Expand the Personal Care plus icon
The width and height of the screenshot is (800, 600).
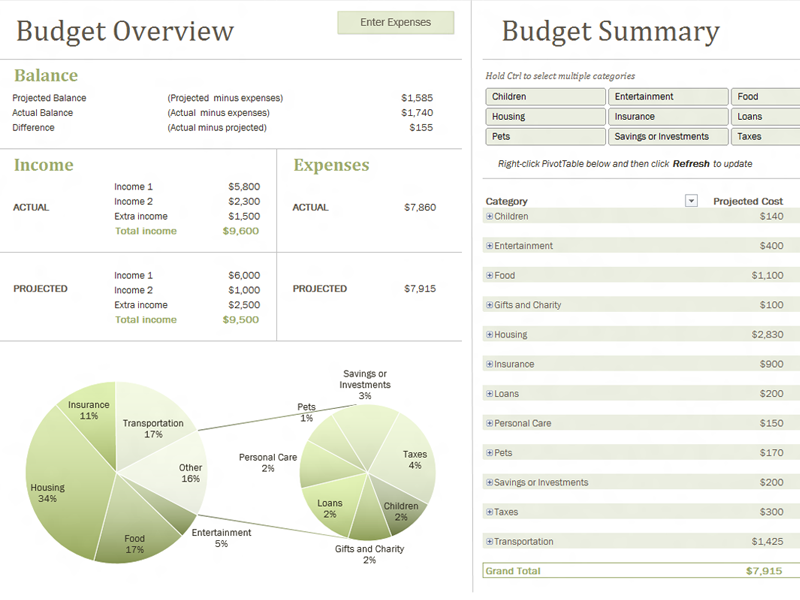coord(489,423)
